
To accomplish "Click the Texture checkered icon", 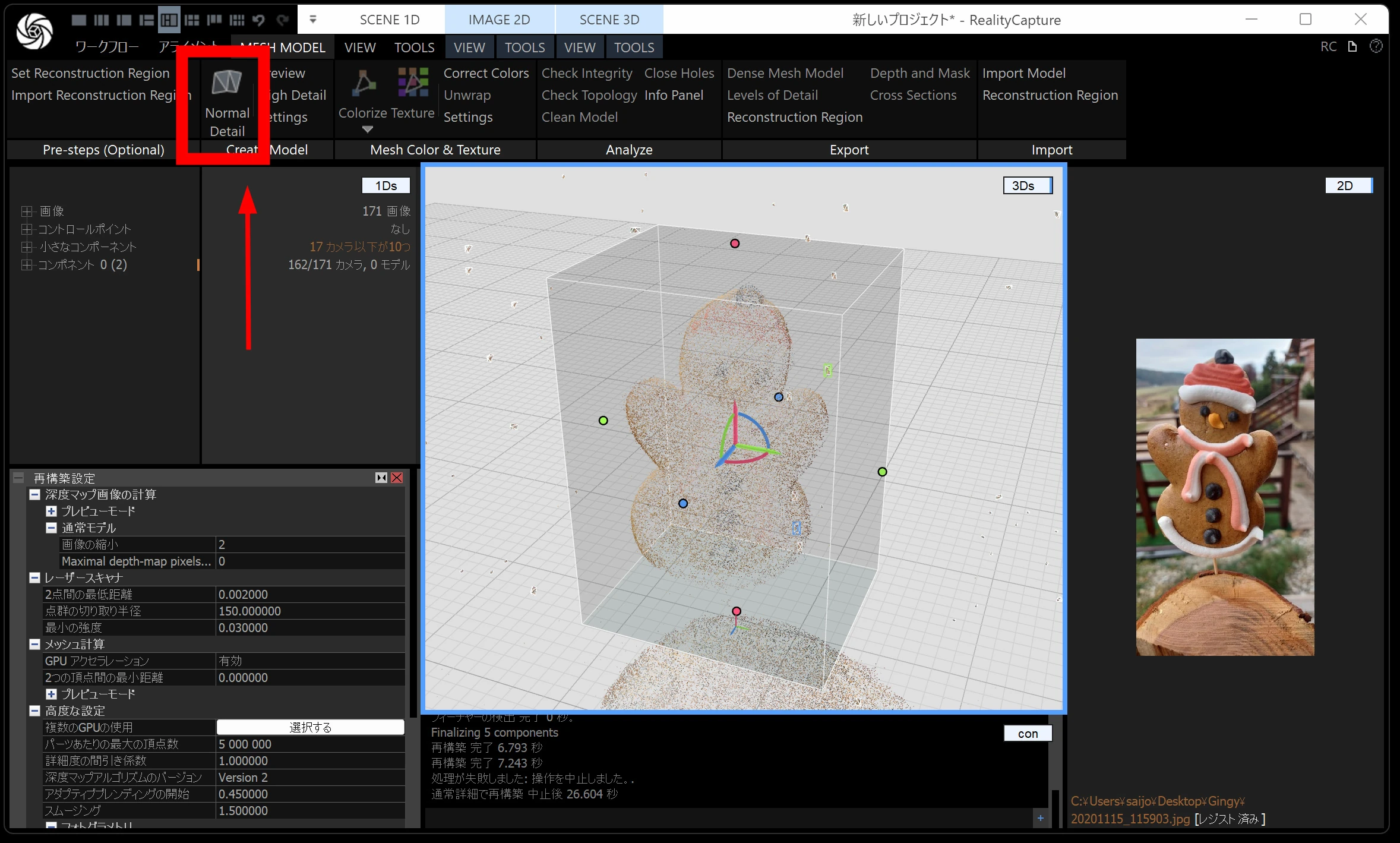I will tap(413, 82).
